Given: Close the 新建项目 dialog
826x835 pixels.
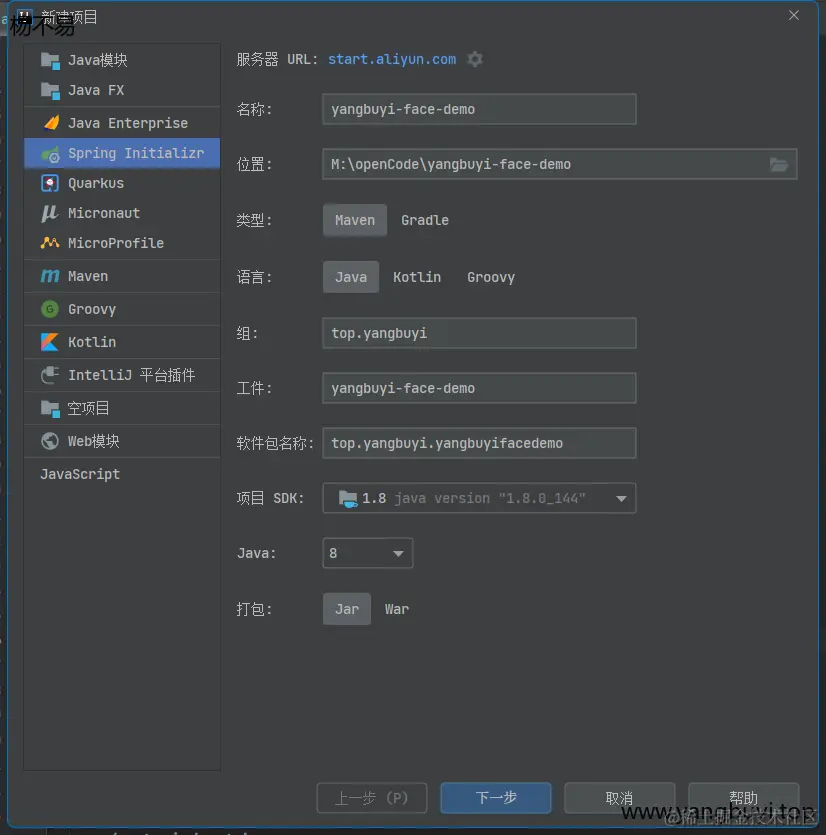Looking at the screenshot, I should point(794,15).
